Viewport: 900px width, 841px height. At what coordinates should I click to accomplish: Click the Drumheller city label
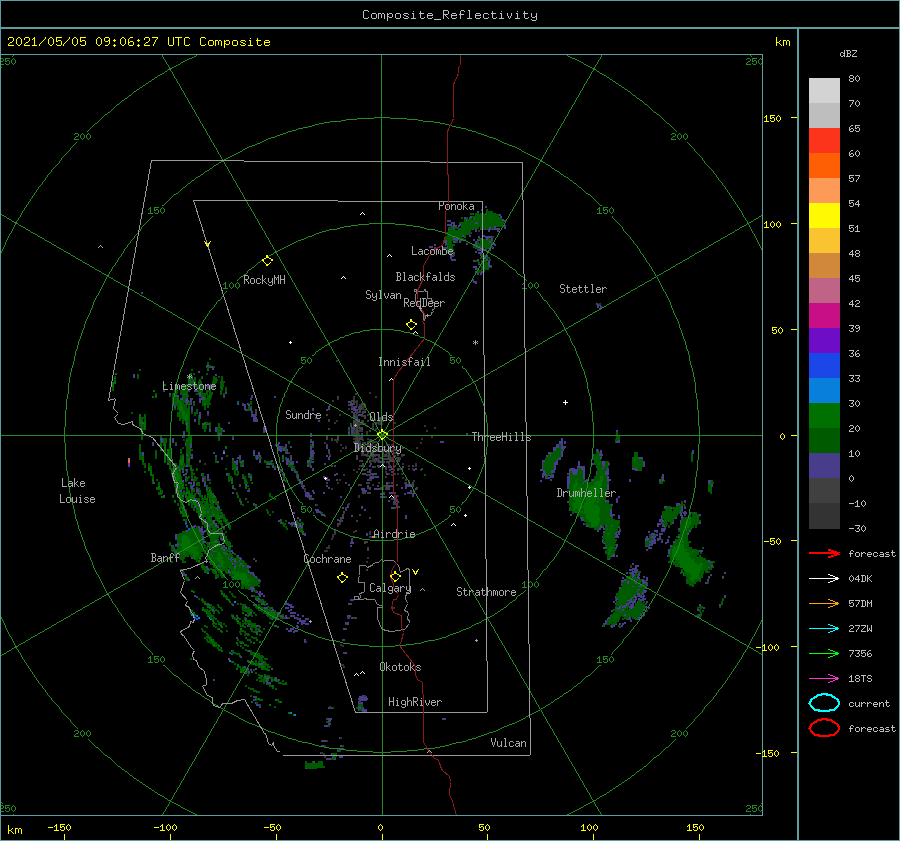click(x=586, y=493)
